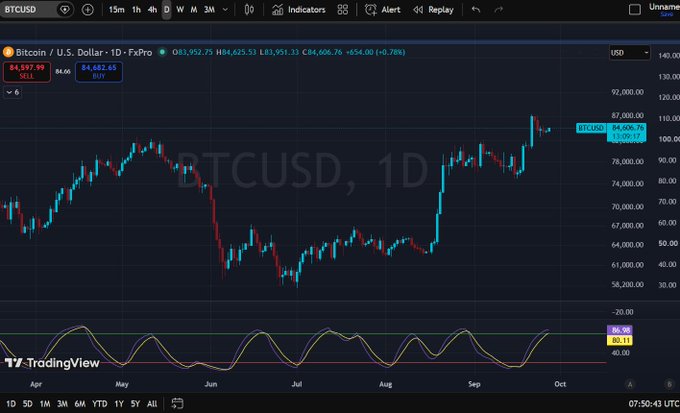
Task: Open the go-to-date calendar icon
Action: pos(177,403)
